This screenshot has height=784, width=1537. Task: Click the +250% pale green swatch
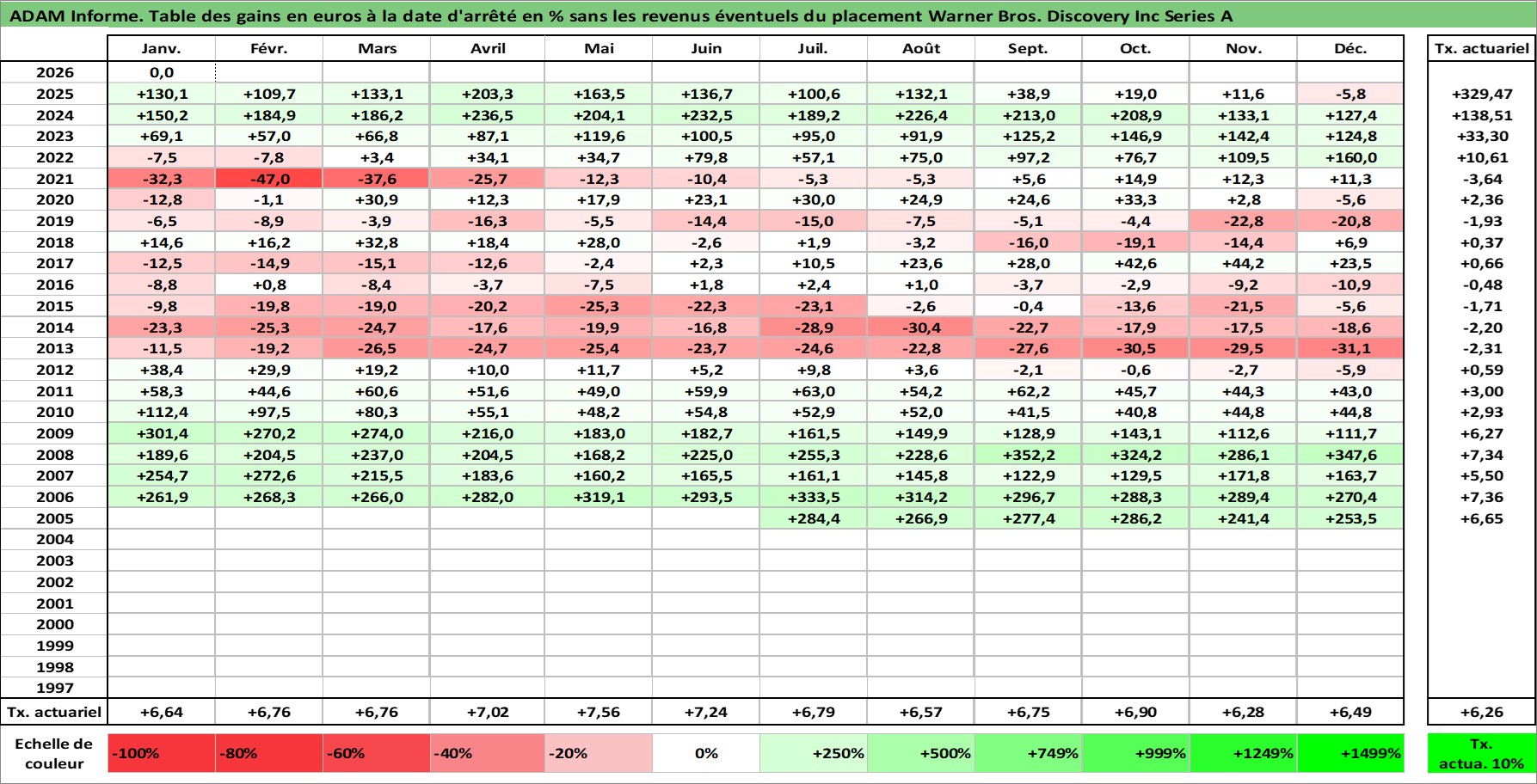(813, 753)
